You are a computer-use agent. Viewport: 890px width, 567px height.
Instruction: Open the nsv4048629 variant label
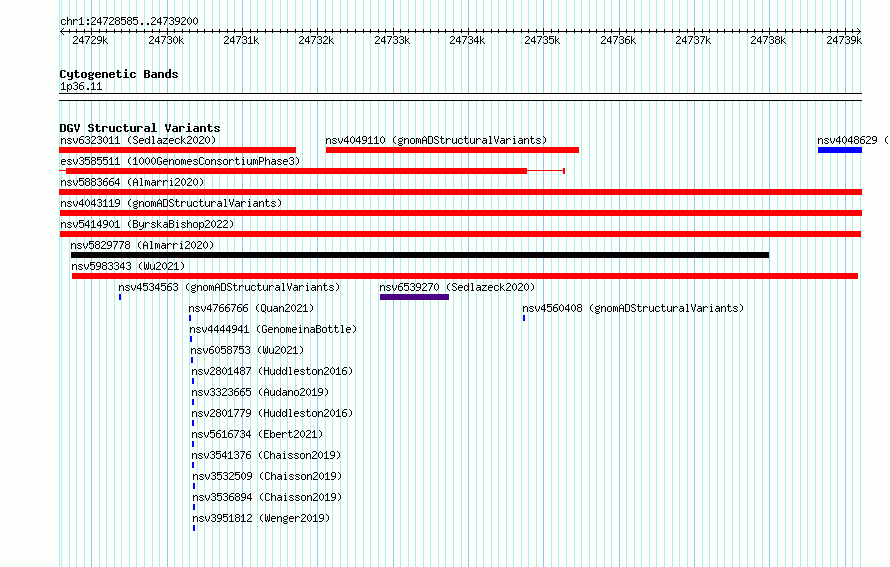click(x=853, y=140)
